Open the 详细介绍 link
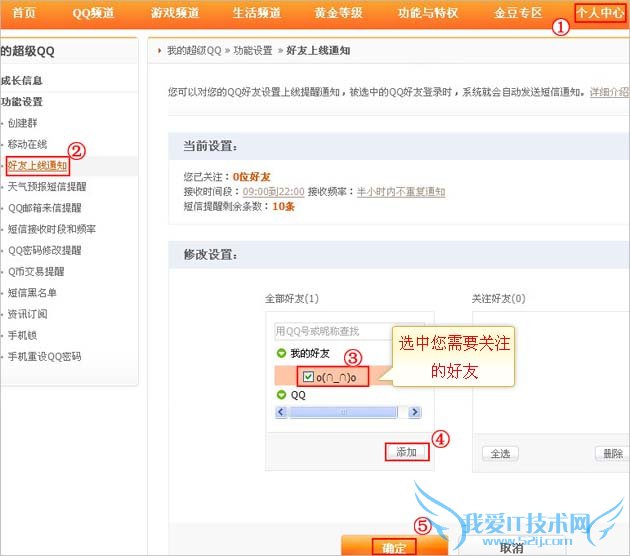 (x=610, y=92)
